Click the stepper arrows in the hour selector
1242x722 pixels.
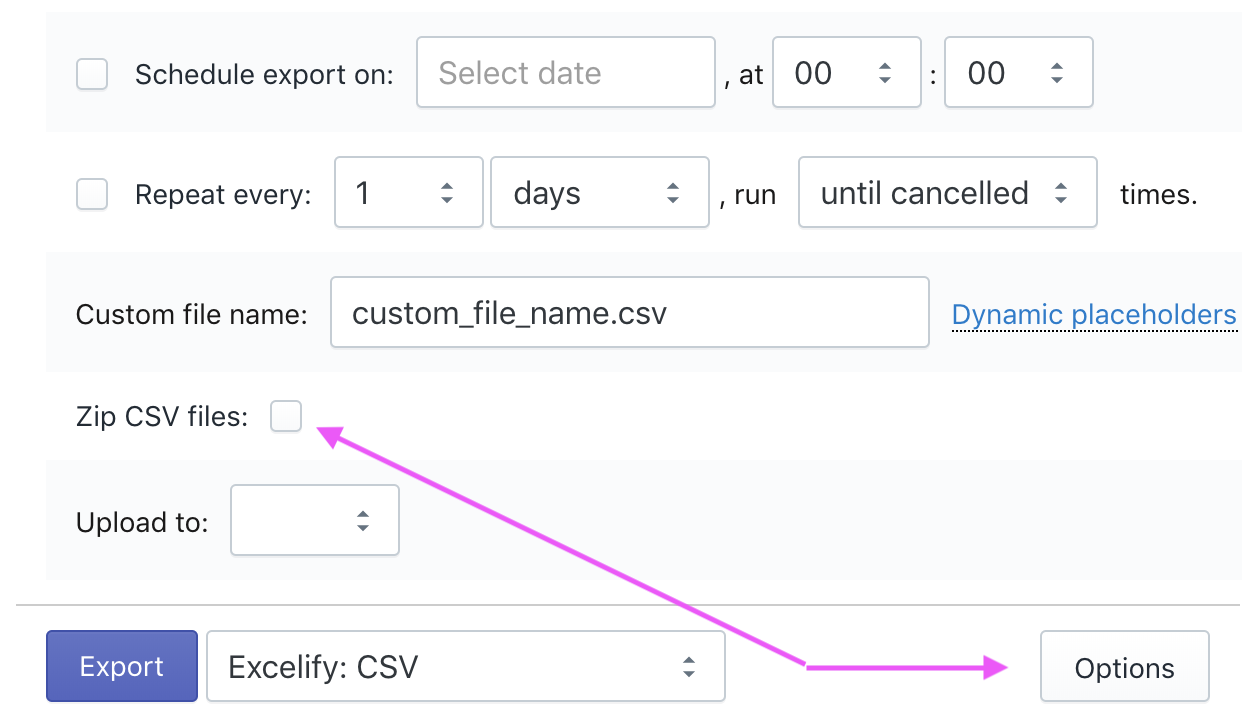tap(884, 73)
